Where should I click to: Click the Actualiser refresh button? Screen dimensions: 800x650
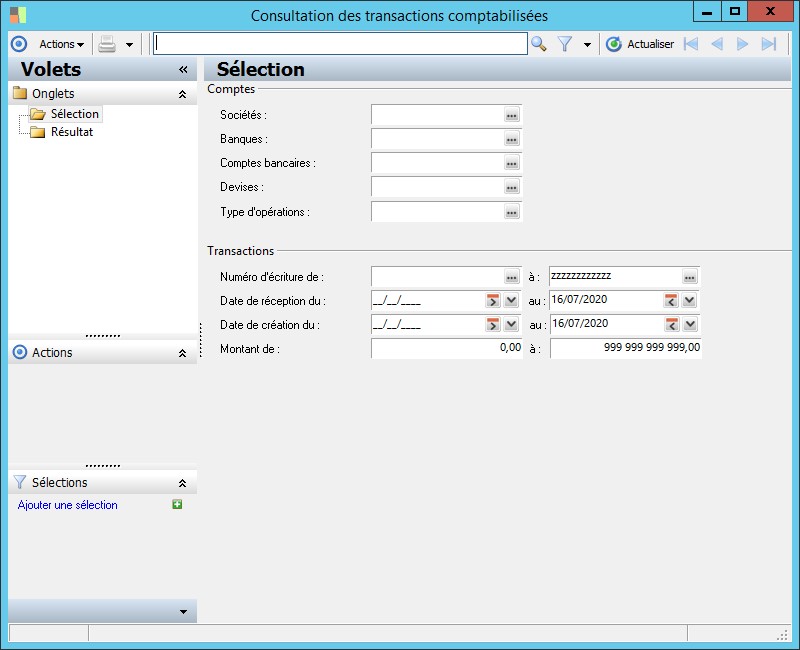click(x=640, y=44)
